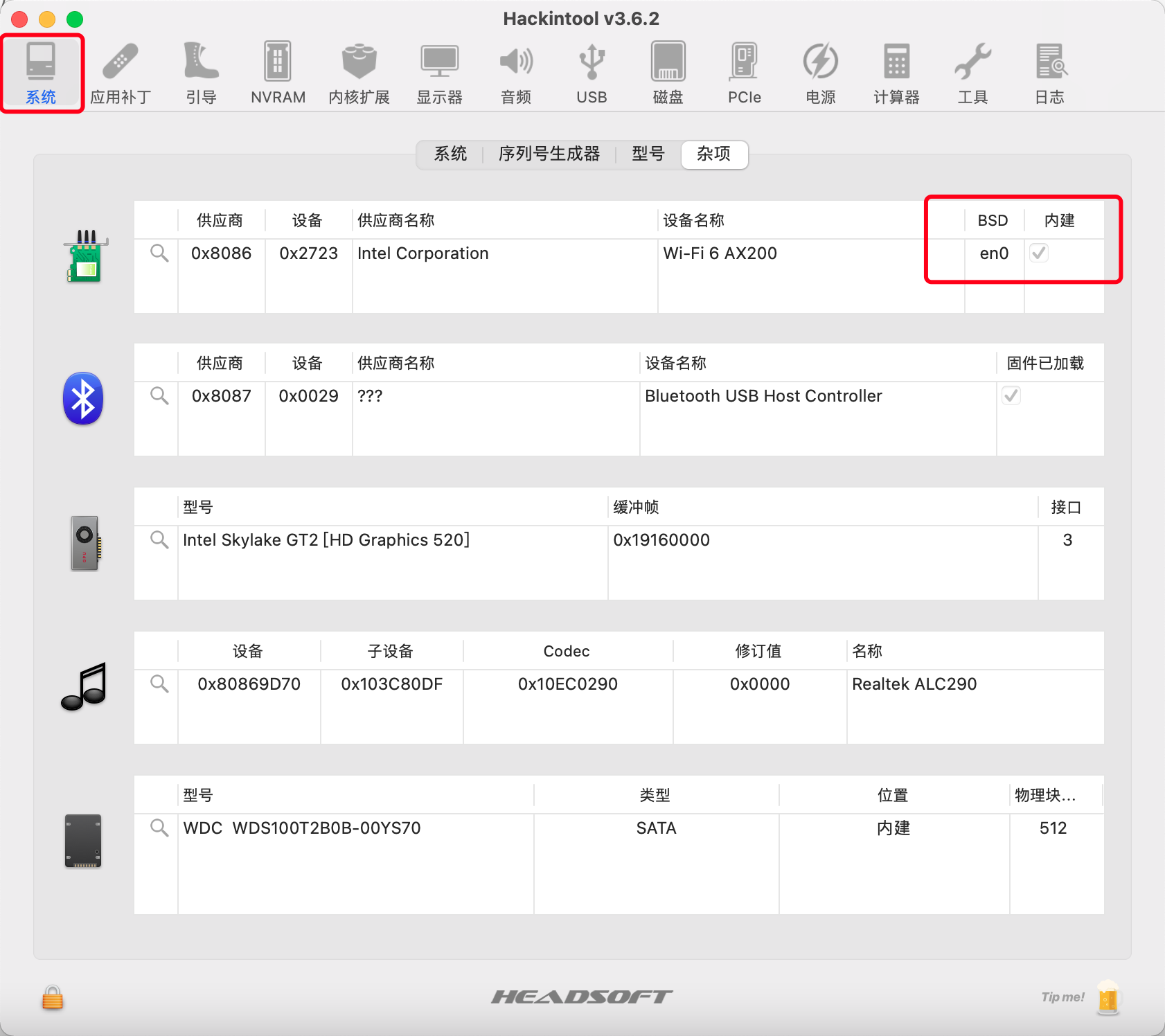
Task: Click the HEADSOFT logo at the bottom
Action: pos(582,997)
